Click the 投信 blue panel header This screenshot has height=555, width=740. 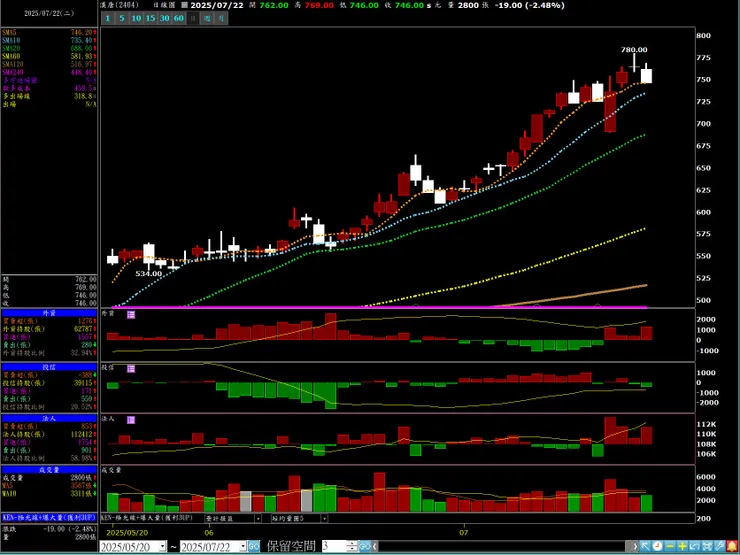(x=49, y=367)
